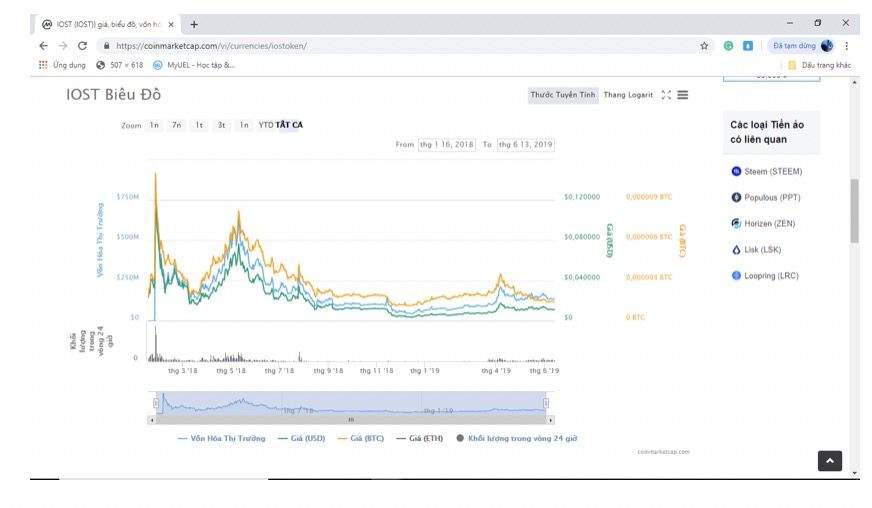Open the MyUEL bookmark
This screenshot has width=872, height=508.
[x=194, y=65]
